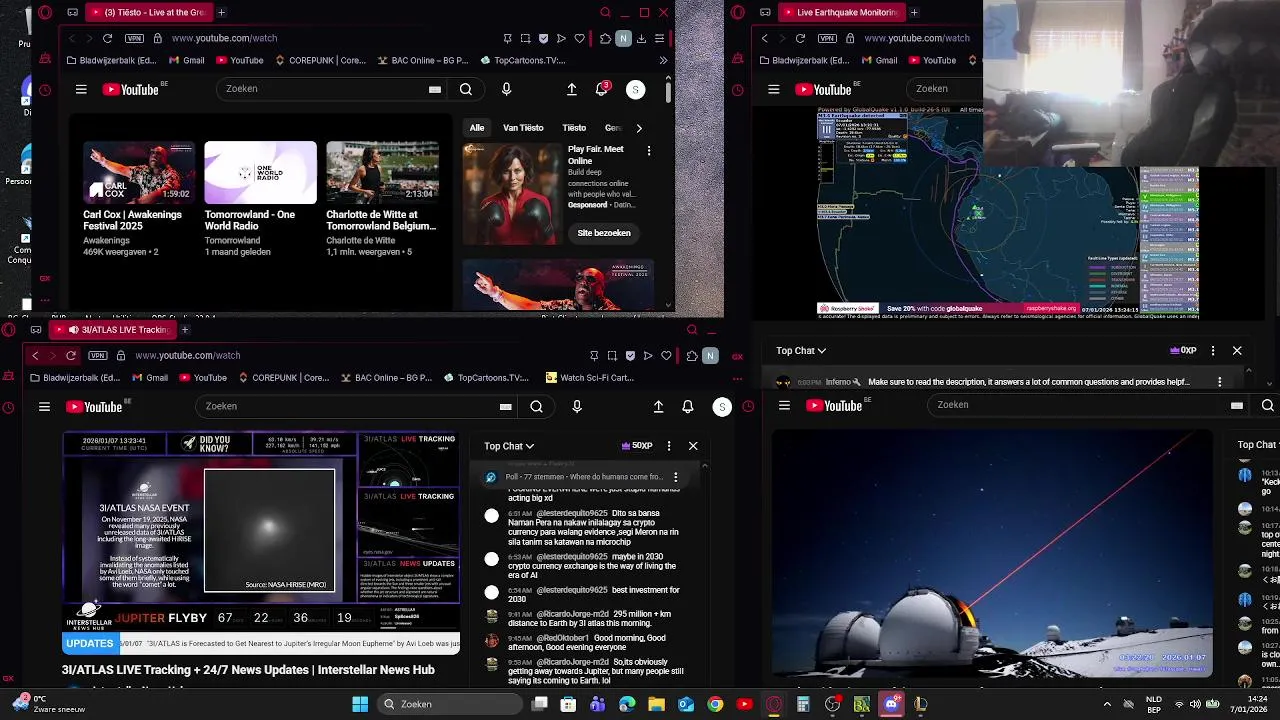Click the create upload icon in Tiësto window
The height and width of the screenshot is (720, 1280).
pos(572,89)
